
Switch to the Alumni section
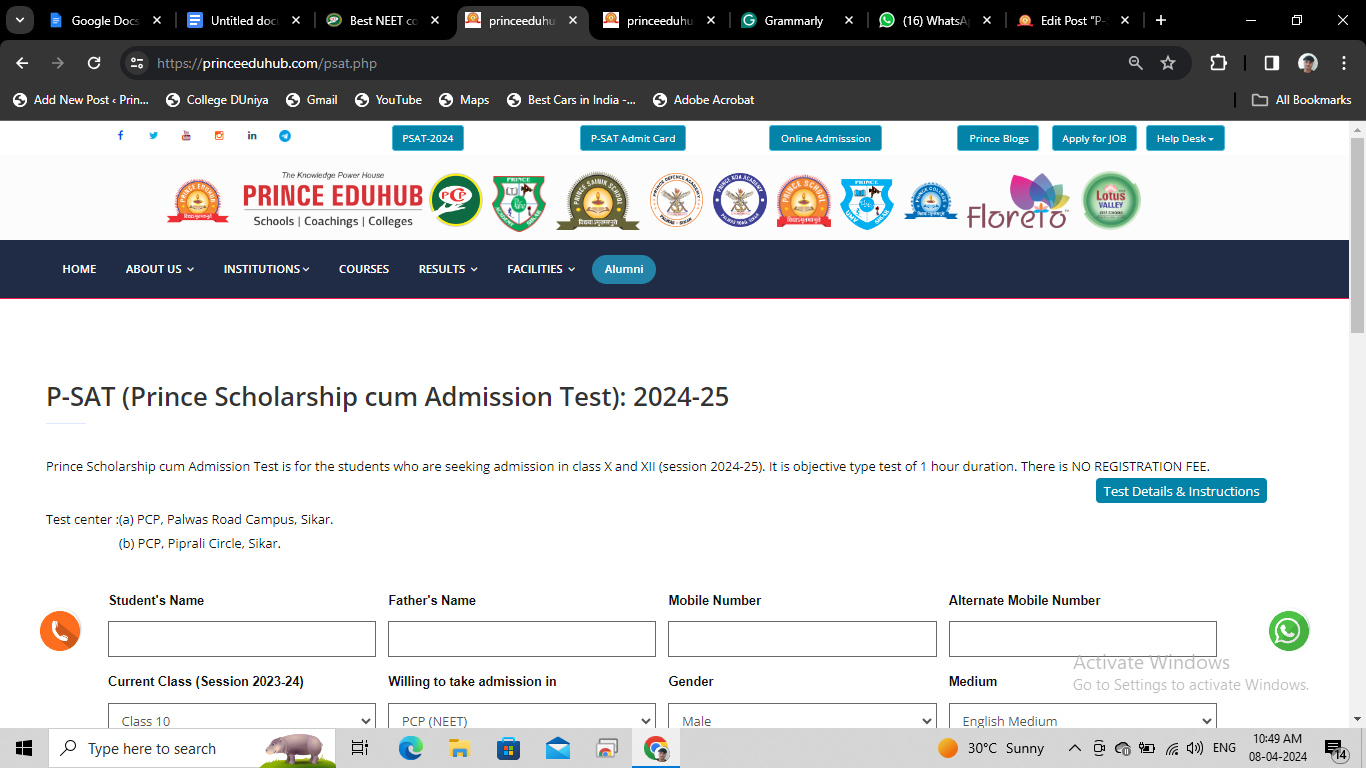pyautogui.click(x=623, y=269)
